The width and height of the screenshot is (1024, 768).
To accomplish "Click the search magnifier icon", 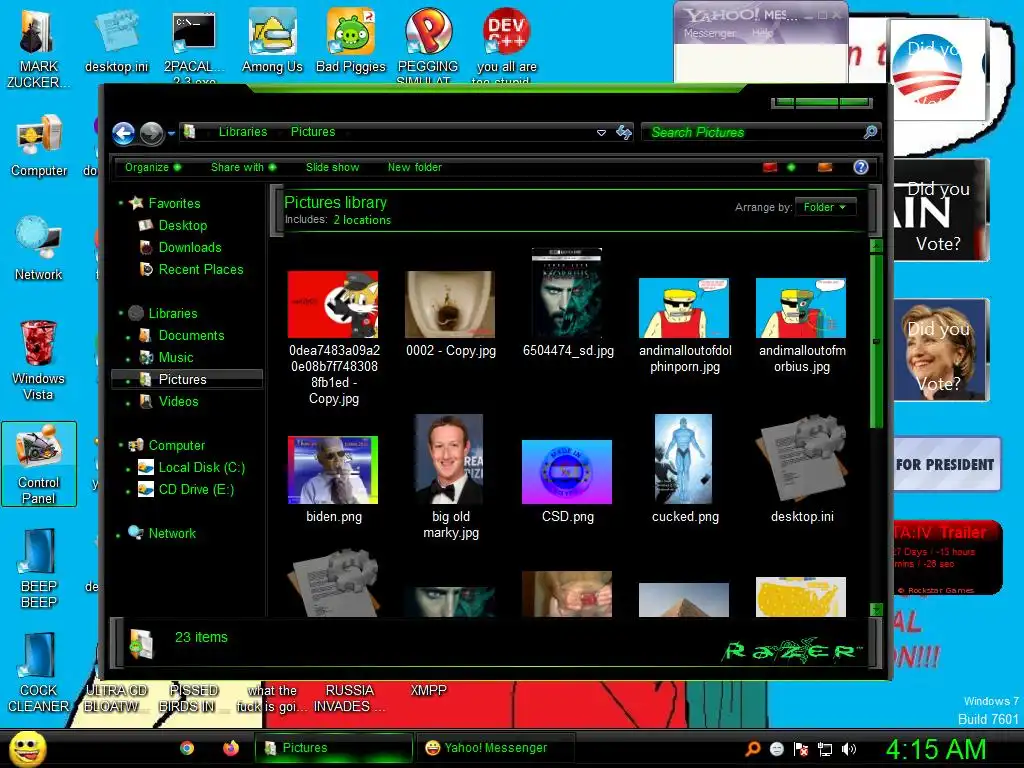I will 870,132.
